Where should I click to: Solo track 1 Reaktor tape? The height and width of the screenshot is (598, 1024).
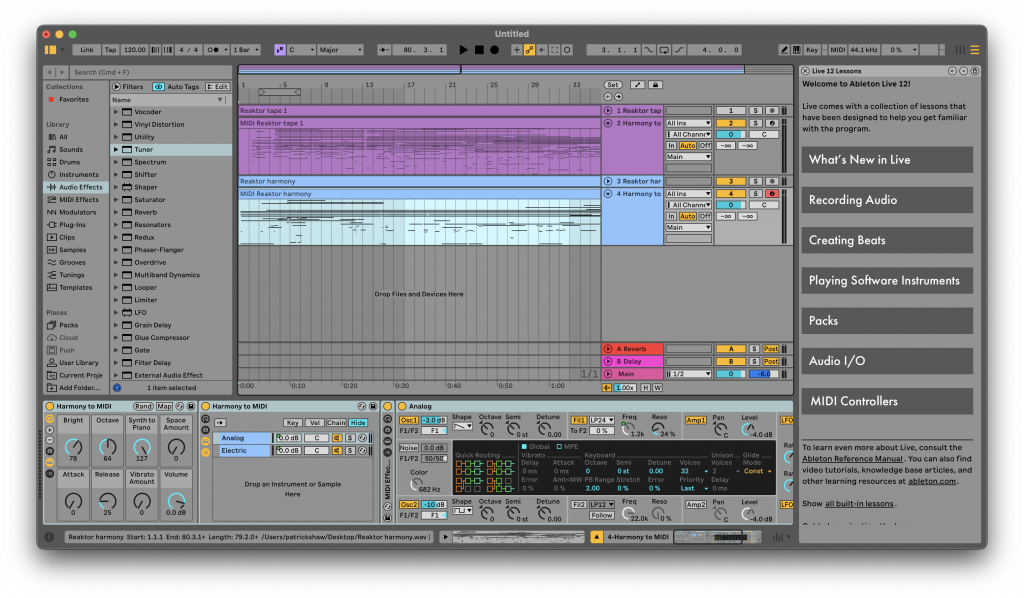pyautogui.click(x=755, y=111)
